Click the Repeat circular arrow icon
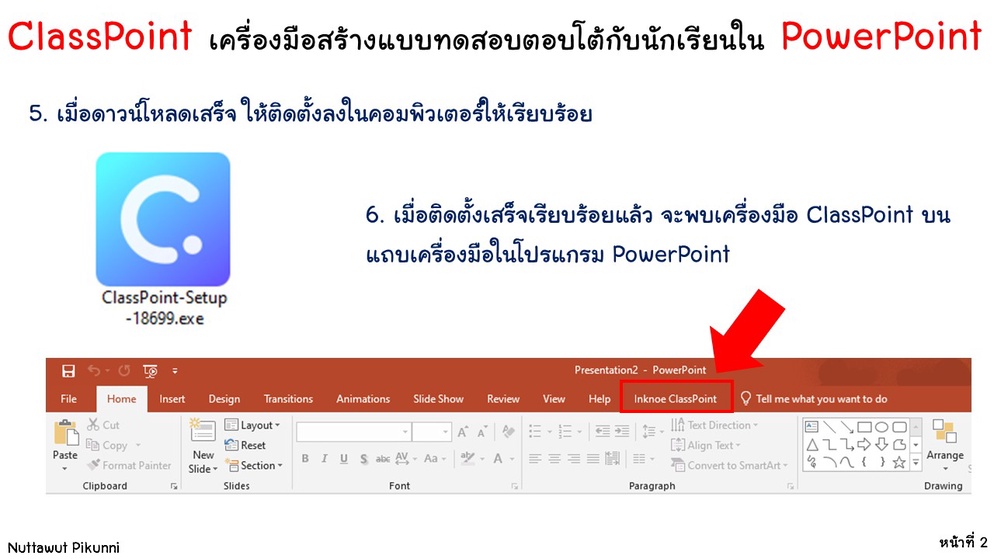The height and width of the screenshot is (559, 994). coord(124,371)
